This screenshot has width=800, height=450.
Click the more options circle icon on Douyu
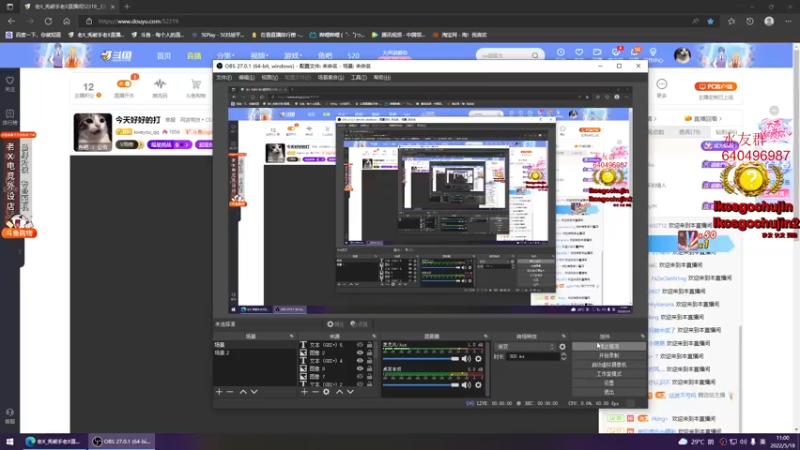(662, 84)
